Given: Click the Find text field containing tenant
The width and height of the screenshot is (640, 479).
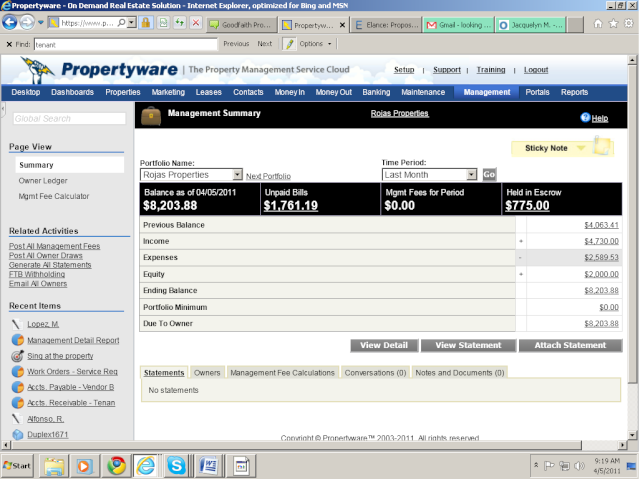Looking at the screenshot, I should click(126, 44).
